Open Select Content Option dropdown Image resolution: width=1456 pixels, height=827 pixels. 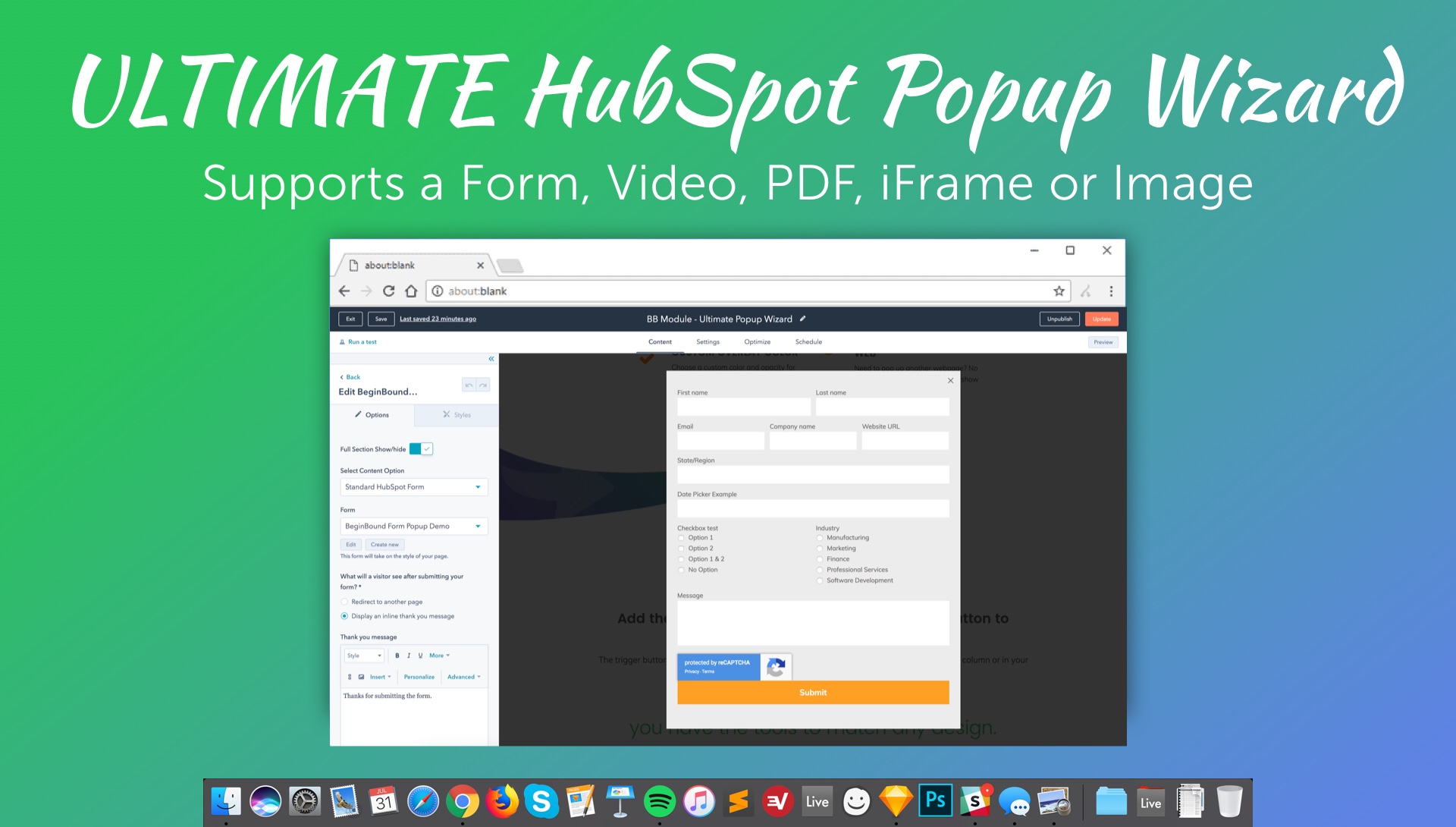point(414,487)
